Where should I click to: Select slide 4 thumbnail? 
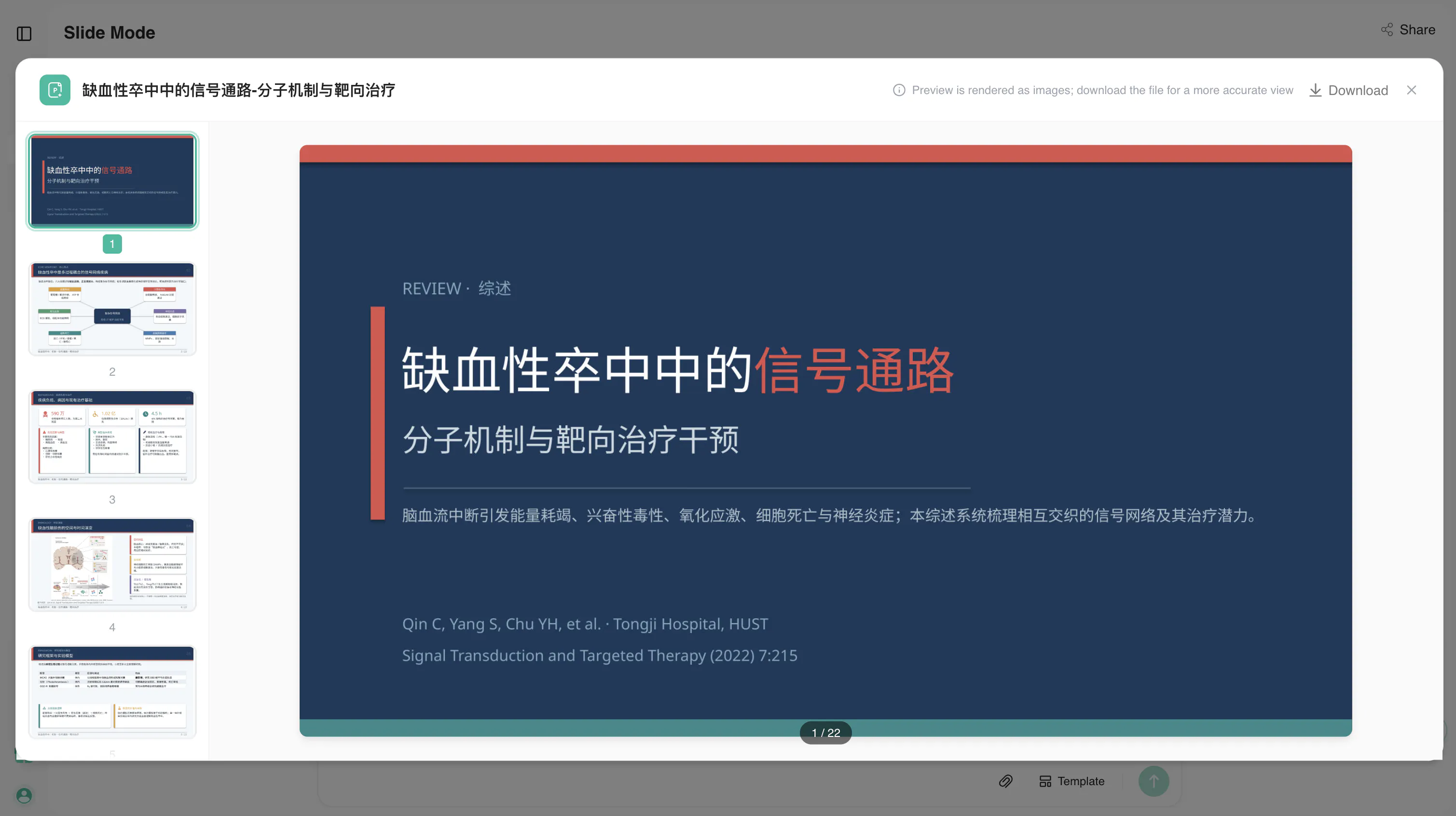[112, 564]
